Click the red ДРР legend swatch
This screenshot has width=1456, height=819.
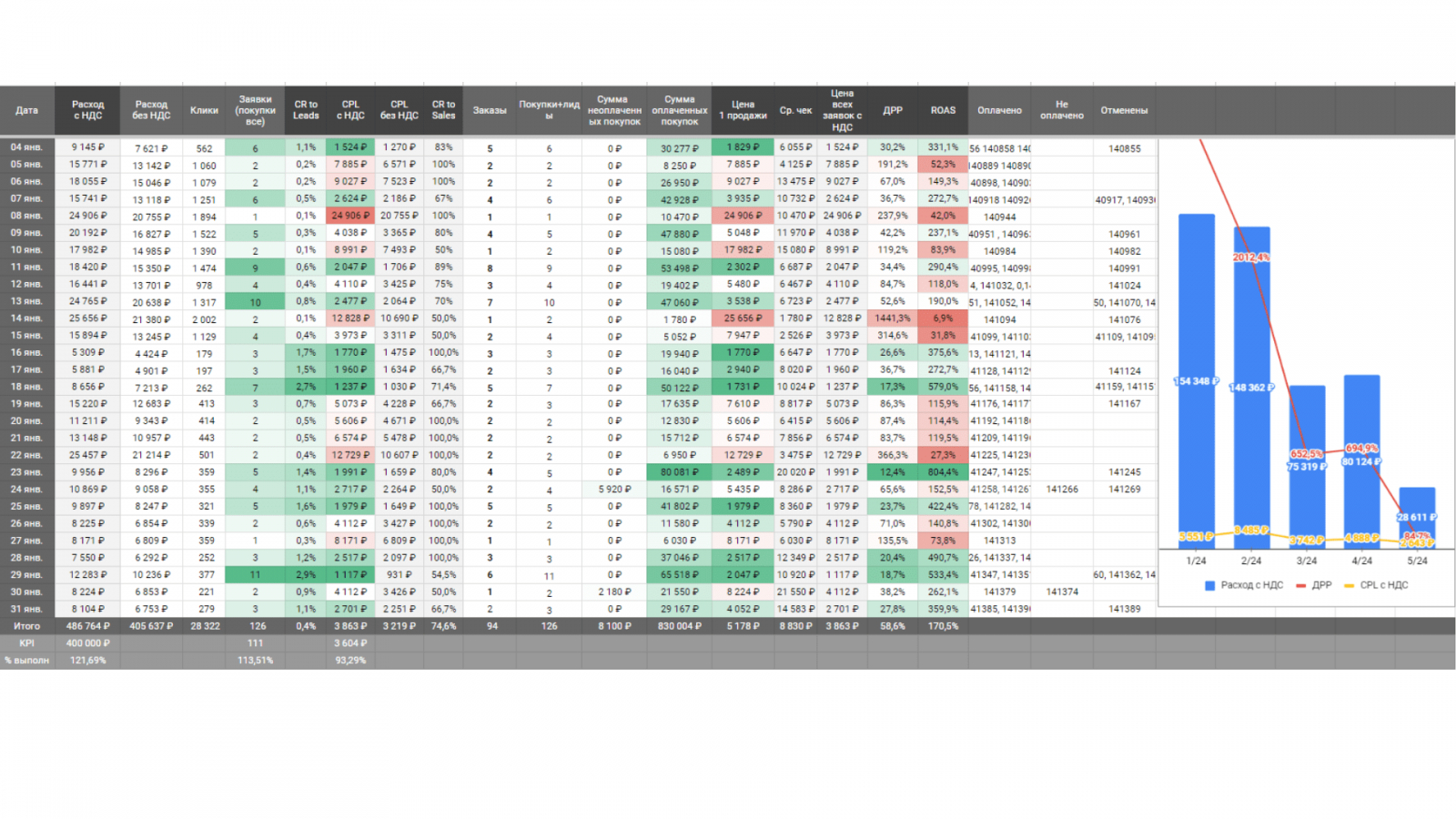point(1301,585)
